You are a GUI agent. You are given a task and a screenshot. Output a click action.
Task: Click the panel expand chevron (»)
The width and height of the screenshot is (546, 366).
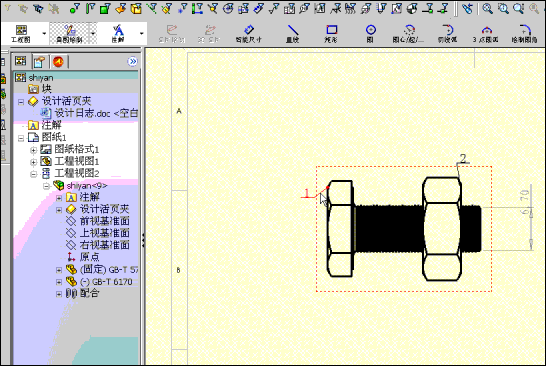click(133, 62)
